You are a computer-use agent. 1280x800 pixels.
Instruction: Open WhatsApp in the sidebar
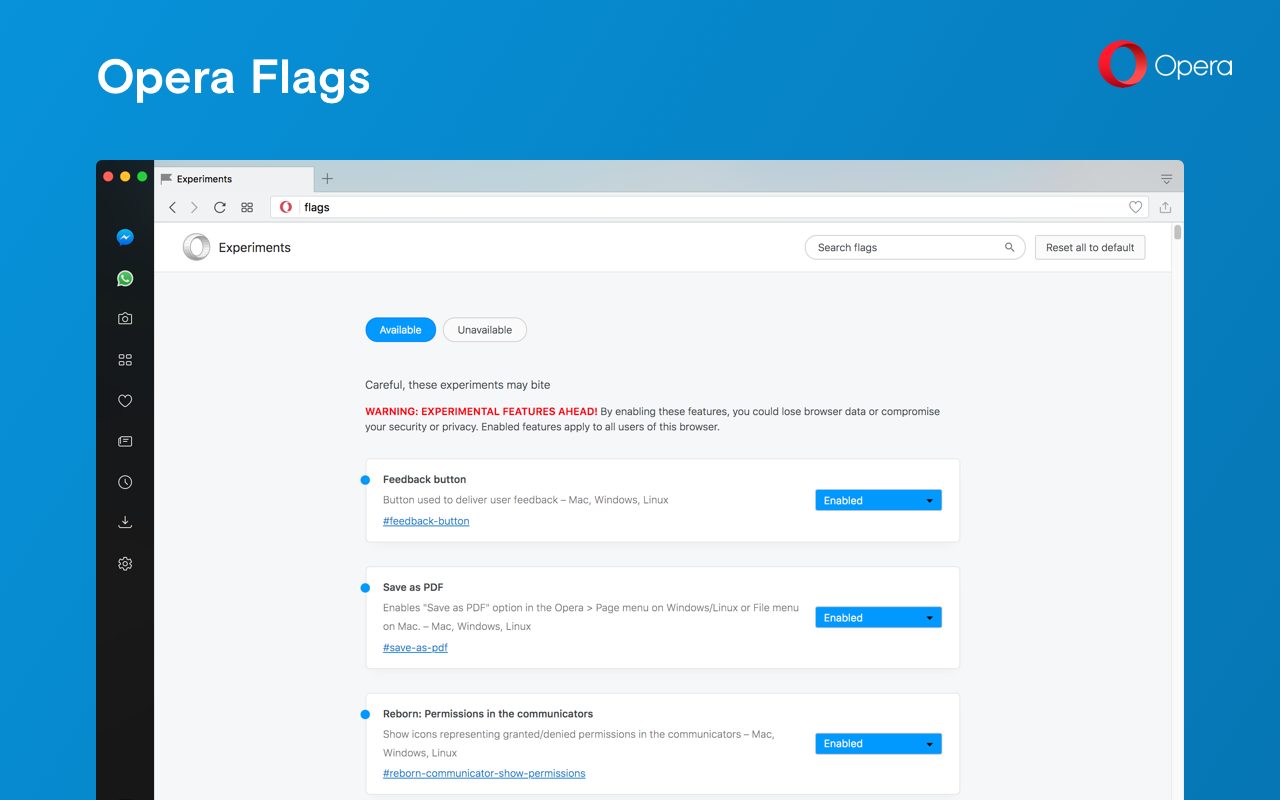coord(124,278)
